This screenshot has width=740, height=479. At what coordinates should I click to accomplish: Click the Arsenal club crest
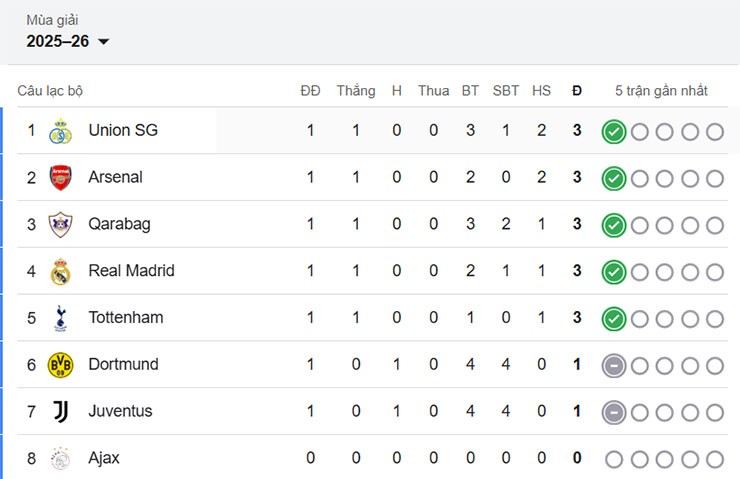pyautogui.click(x=61, y=178)
